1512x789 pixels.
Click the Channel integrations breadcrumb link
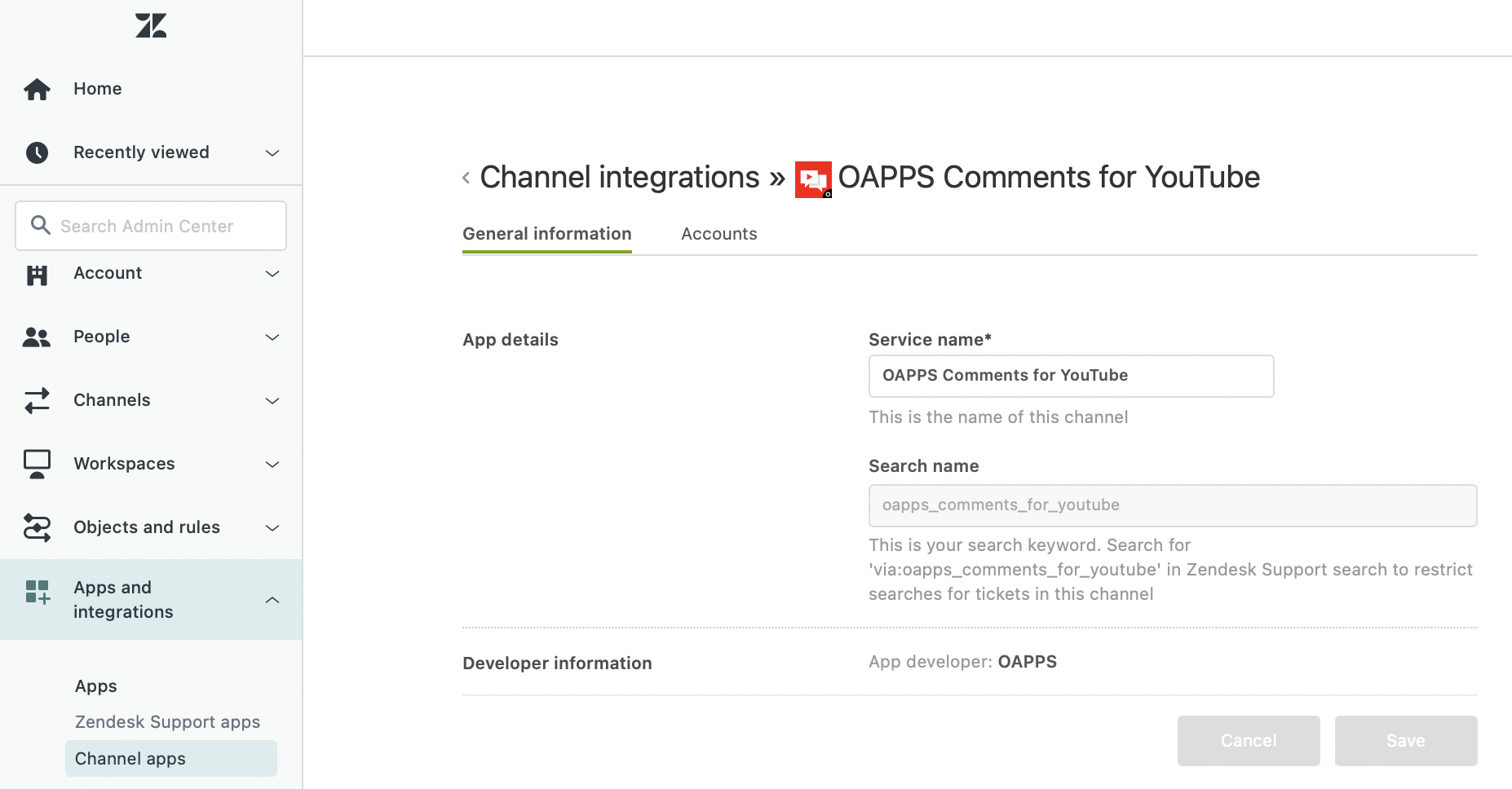click(620, 178)
